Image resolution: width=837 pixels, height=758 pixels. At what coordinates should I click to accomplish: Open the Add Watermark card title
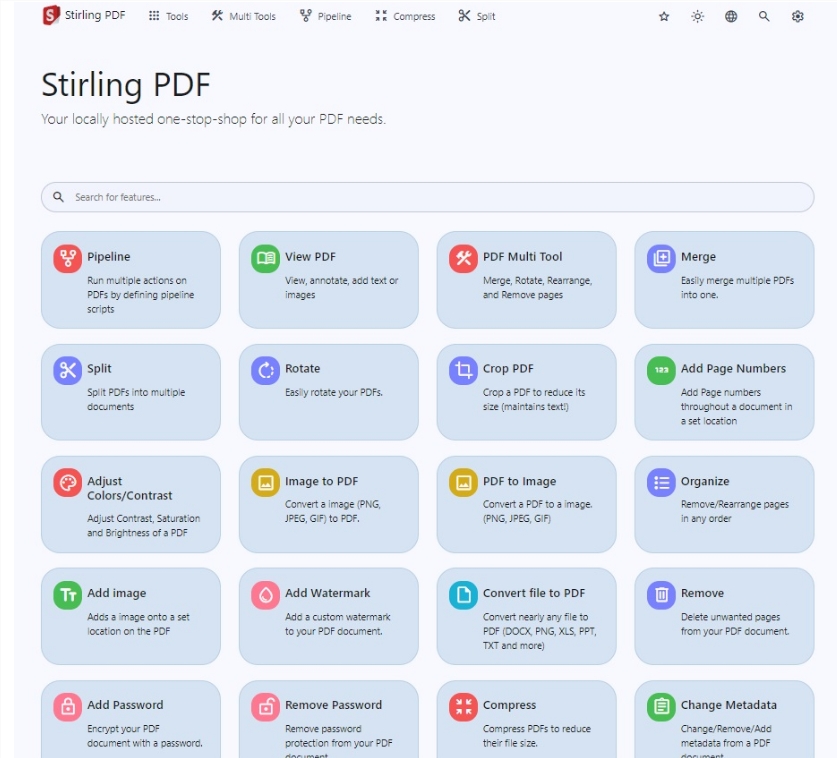tap(328, 593)
